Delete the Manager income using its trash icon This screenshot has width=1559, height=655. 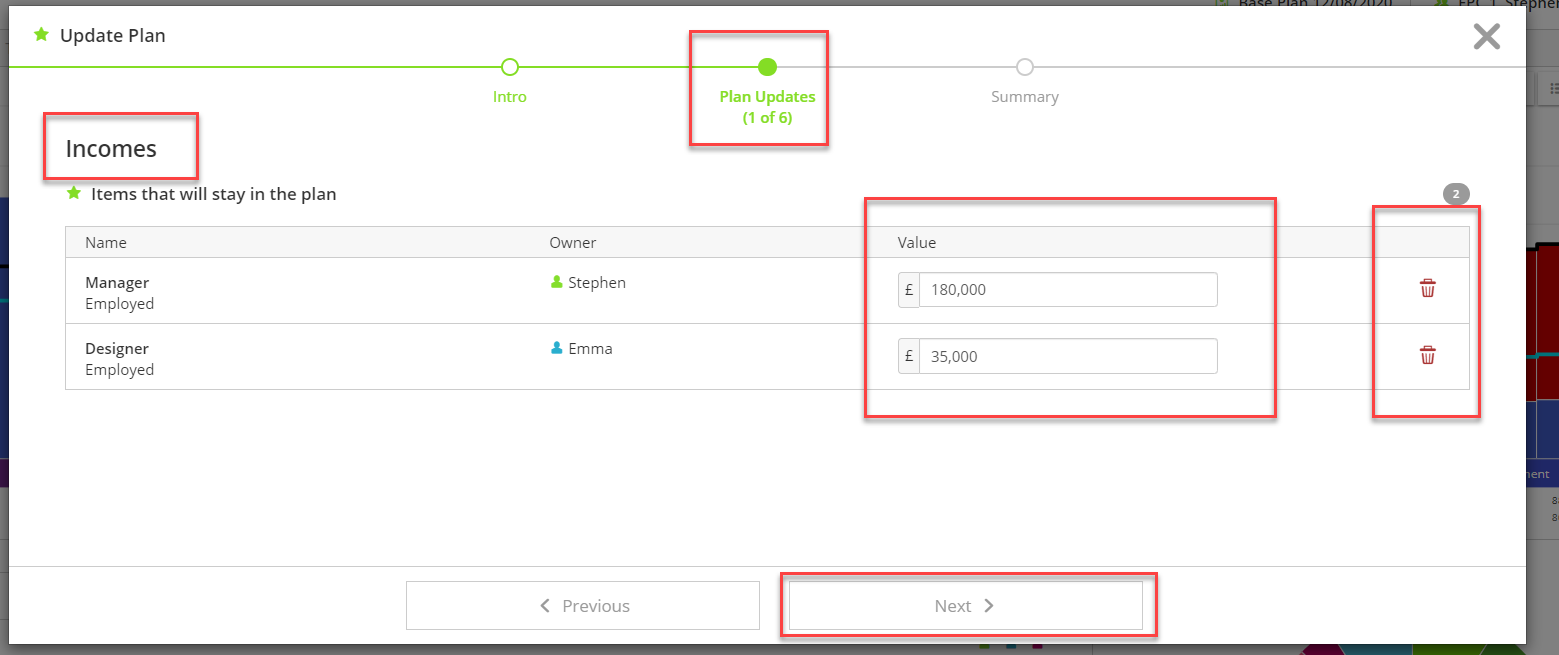click(x=1427, y=288)
